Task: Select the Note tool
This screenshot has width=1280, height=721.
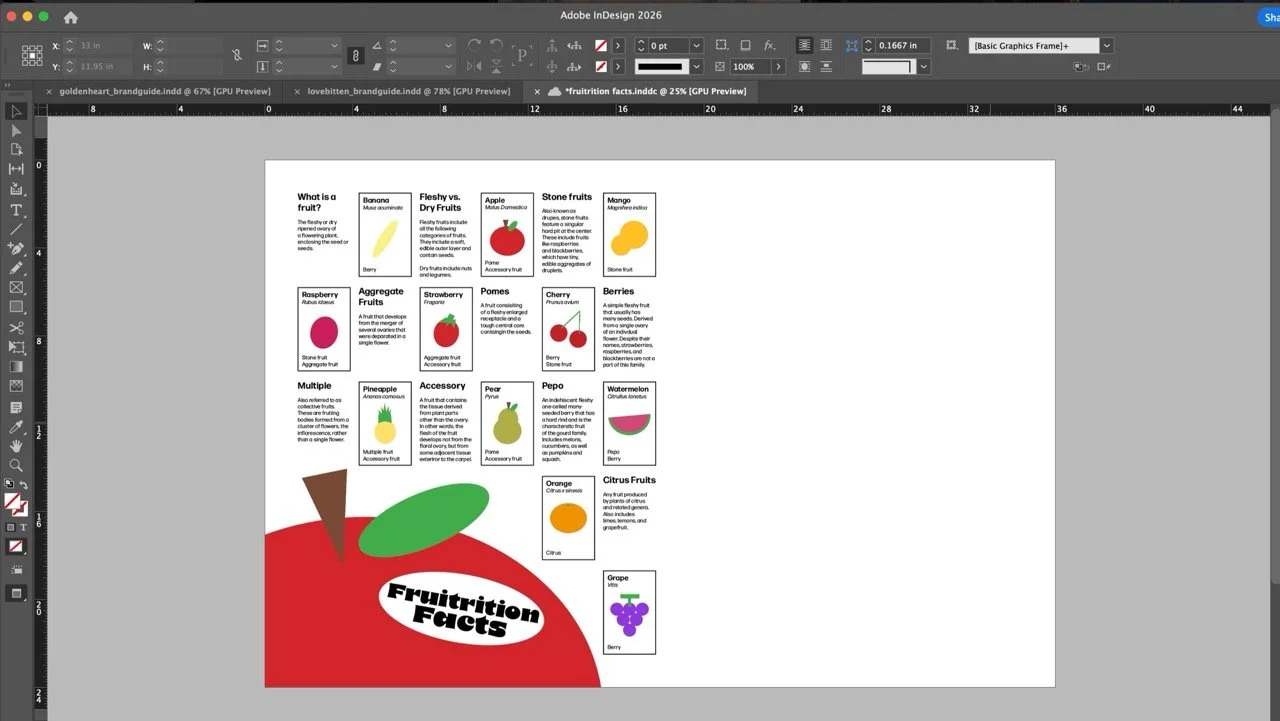Action: [x=16, y=408]
